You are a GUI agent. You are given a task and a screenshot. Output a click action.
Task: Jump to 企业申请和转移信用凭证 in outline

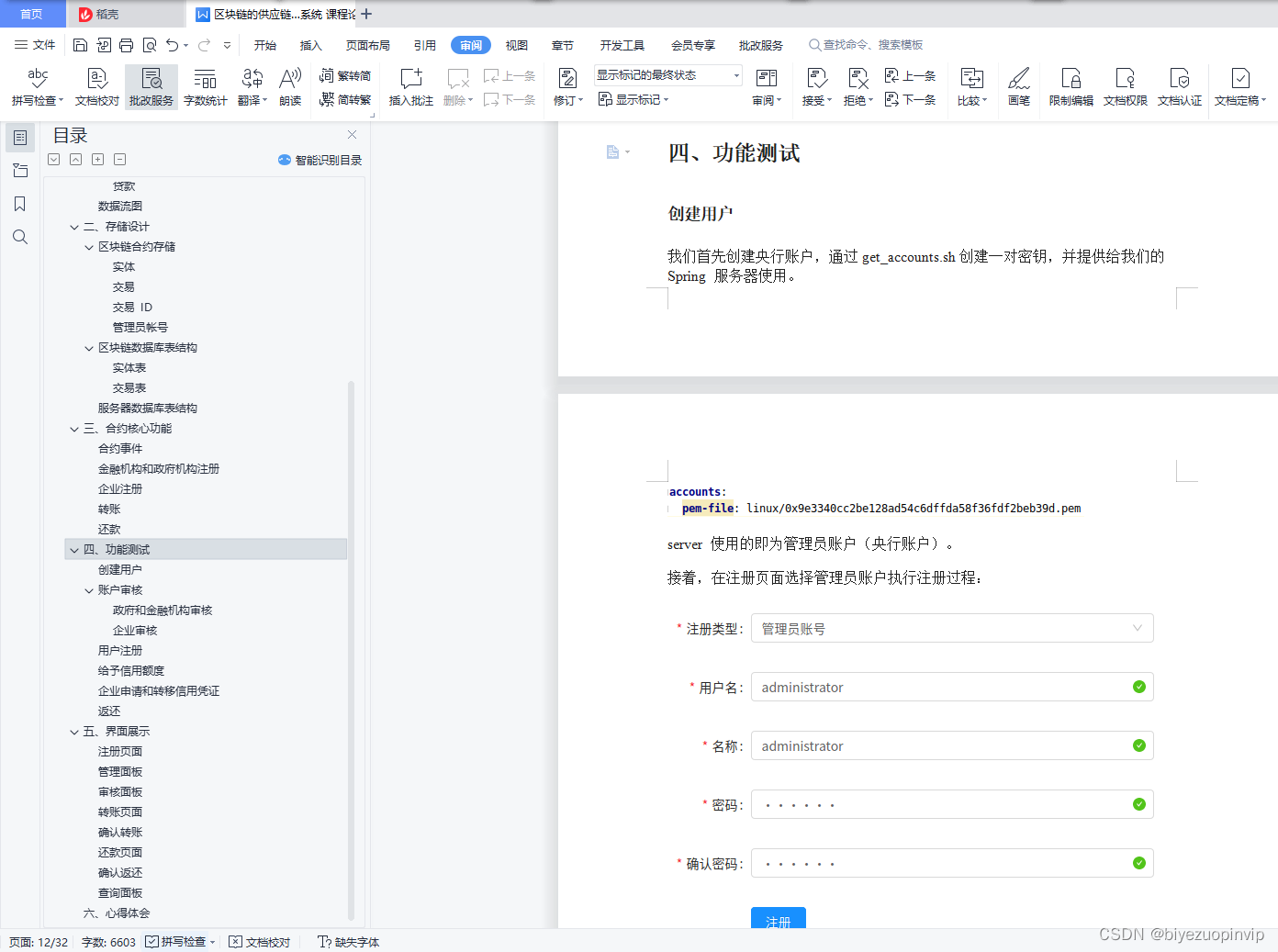(159, 691)
